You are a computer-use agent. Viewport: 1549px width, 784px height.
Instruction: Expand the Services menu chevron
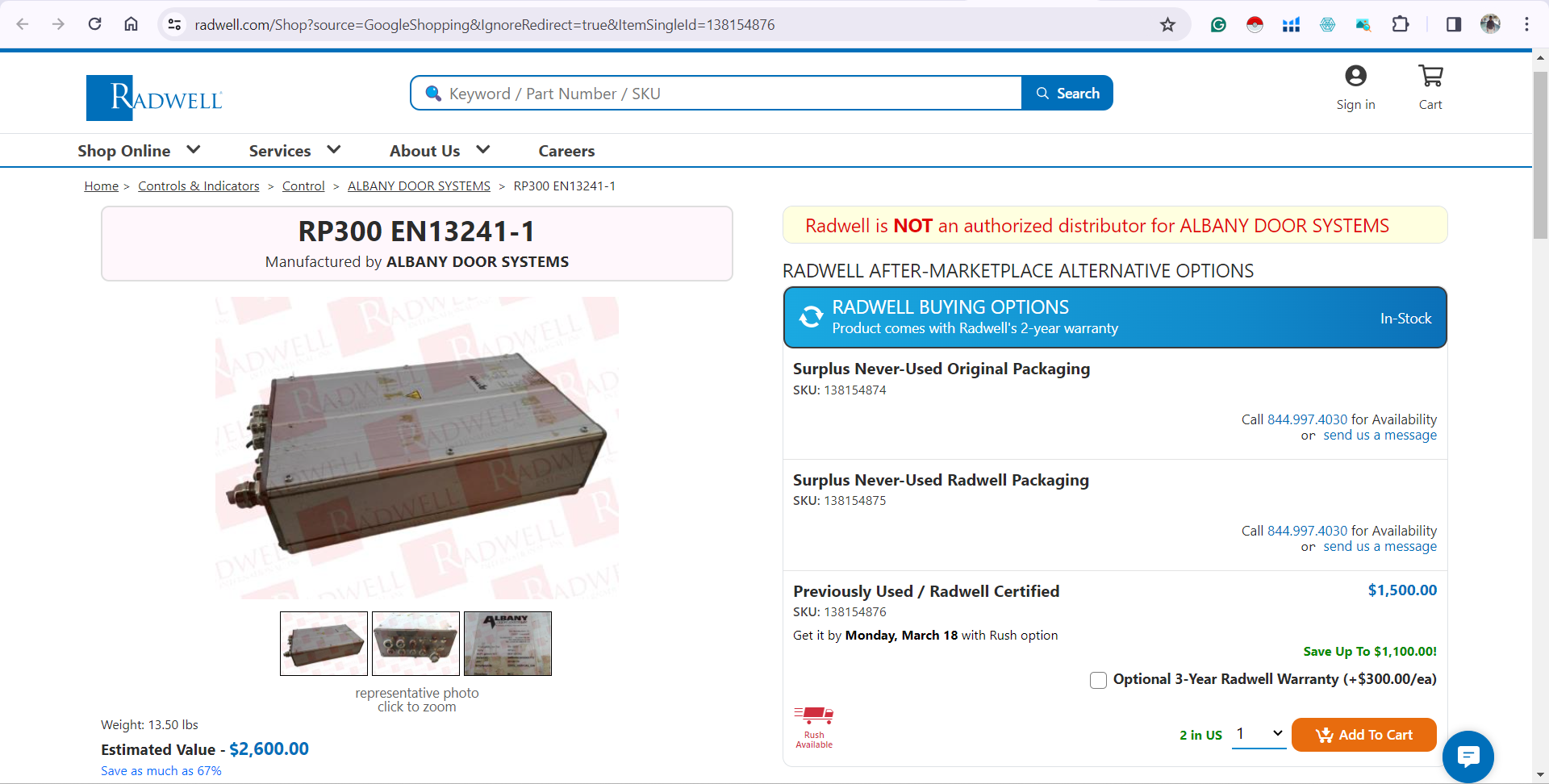tap(334, 150)
